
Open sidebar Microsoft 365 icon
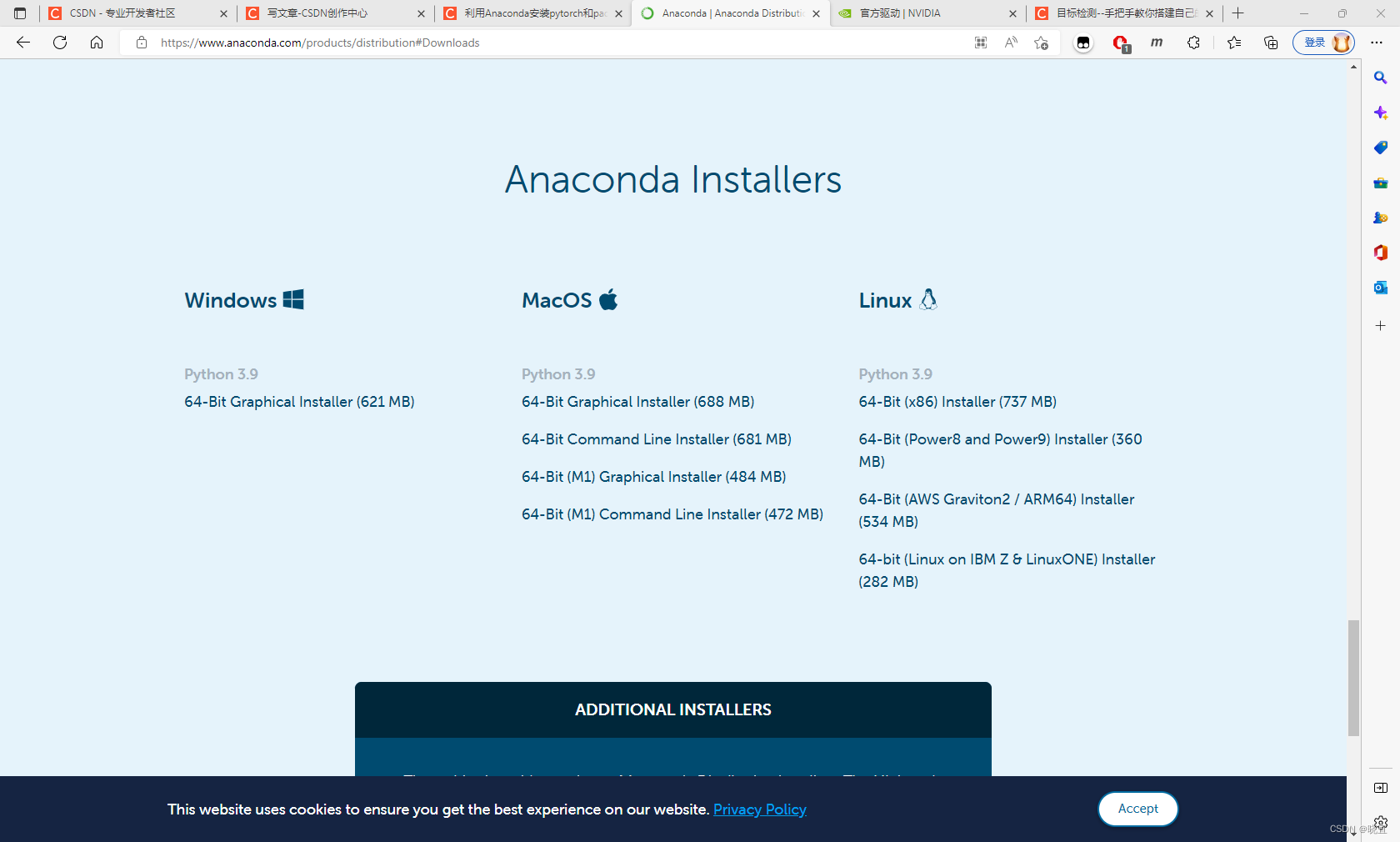(1381, 253)
